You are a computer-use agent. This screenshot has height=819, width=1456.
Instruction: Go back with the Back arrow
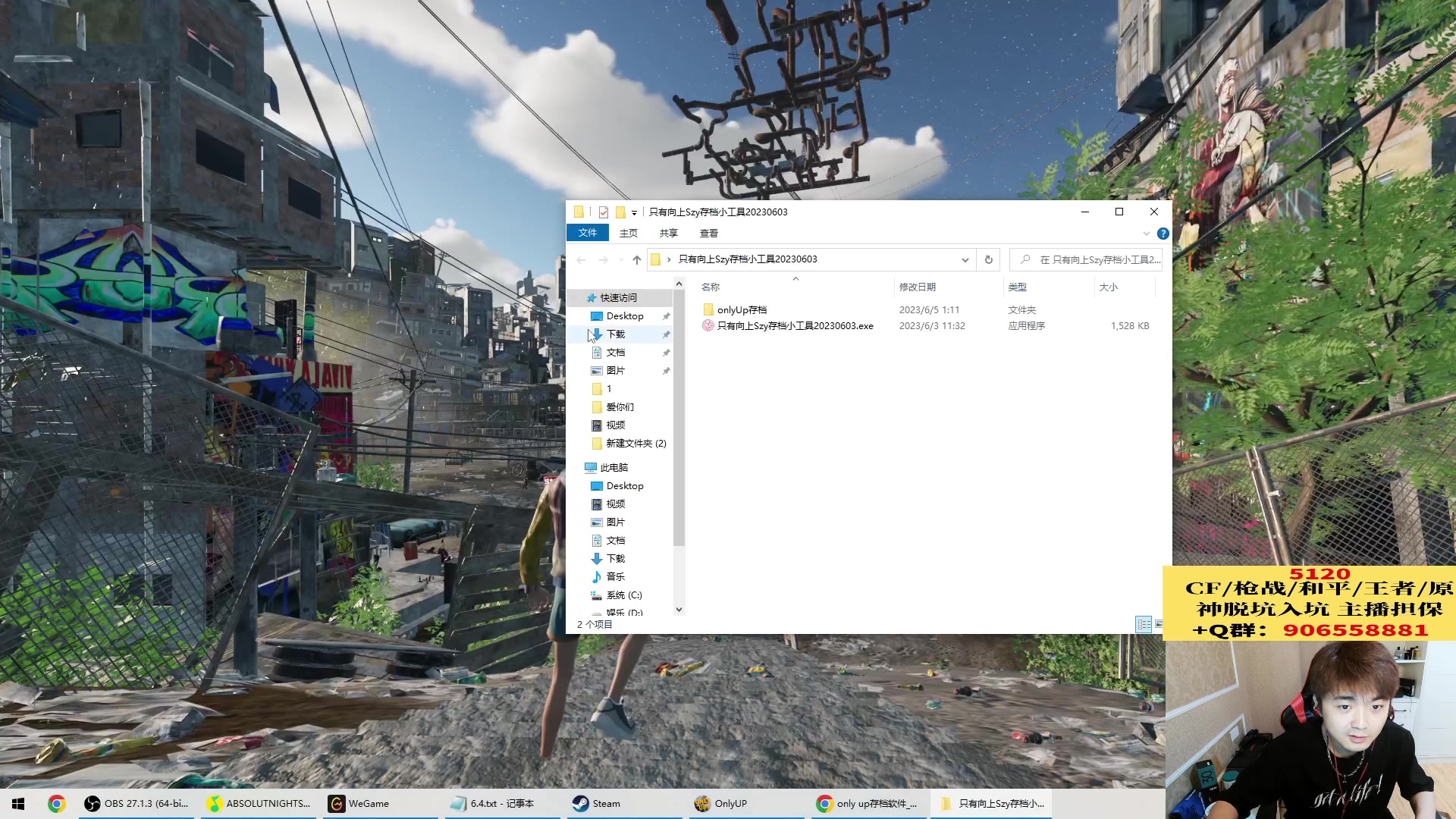coord(581,259)
